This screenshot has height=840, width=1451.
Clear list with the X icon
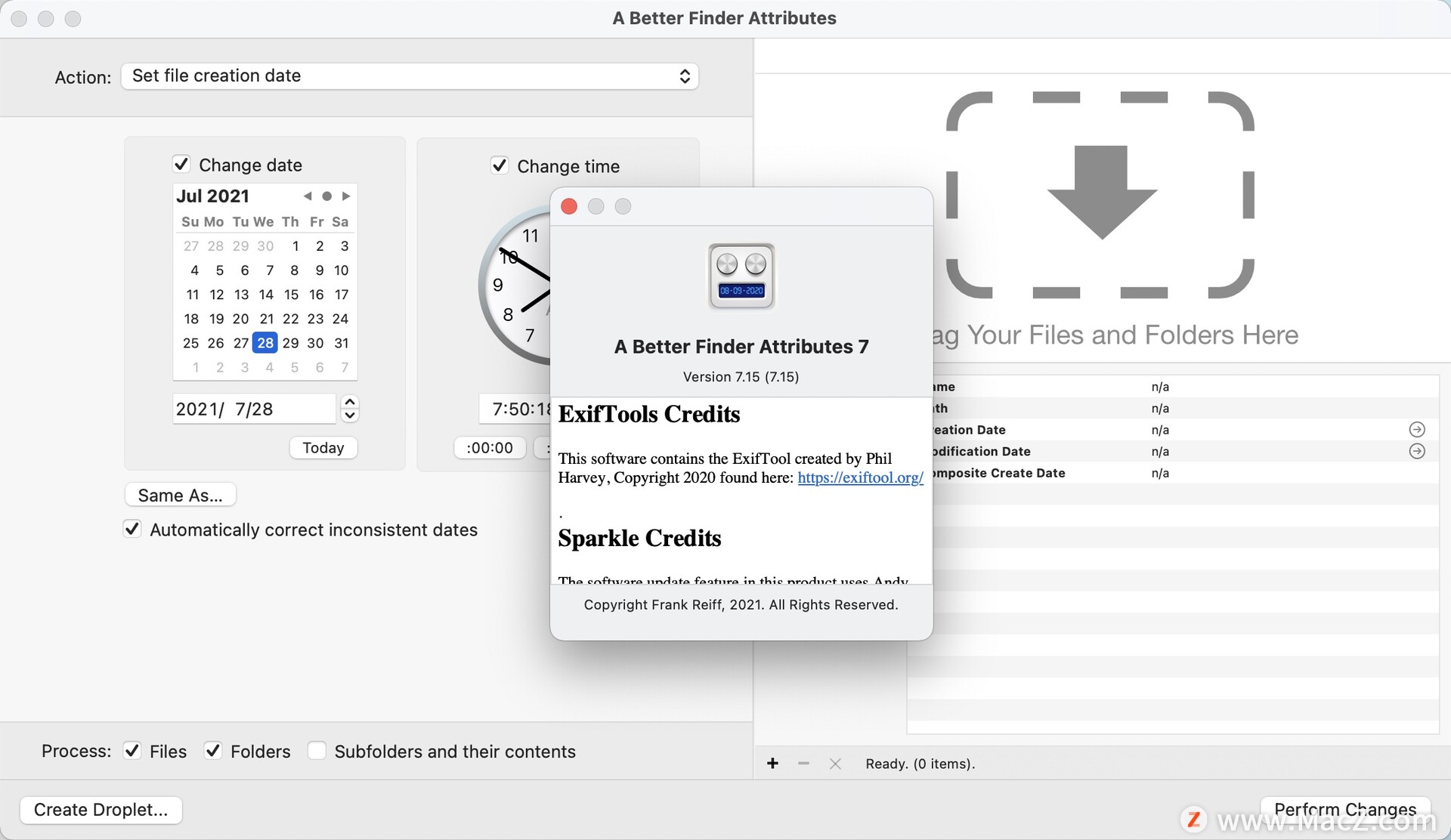pyautogui.click(x=835, y=763)
